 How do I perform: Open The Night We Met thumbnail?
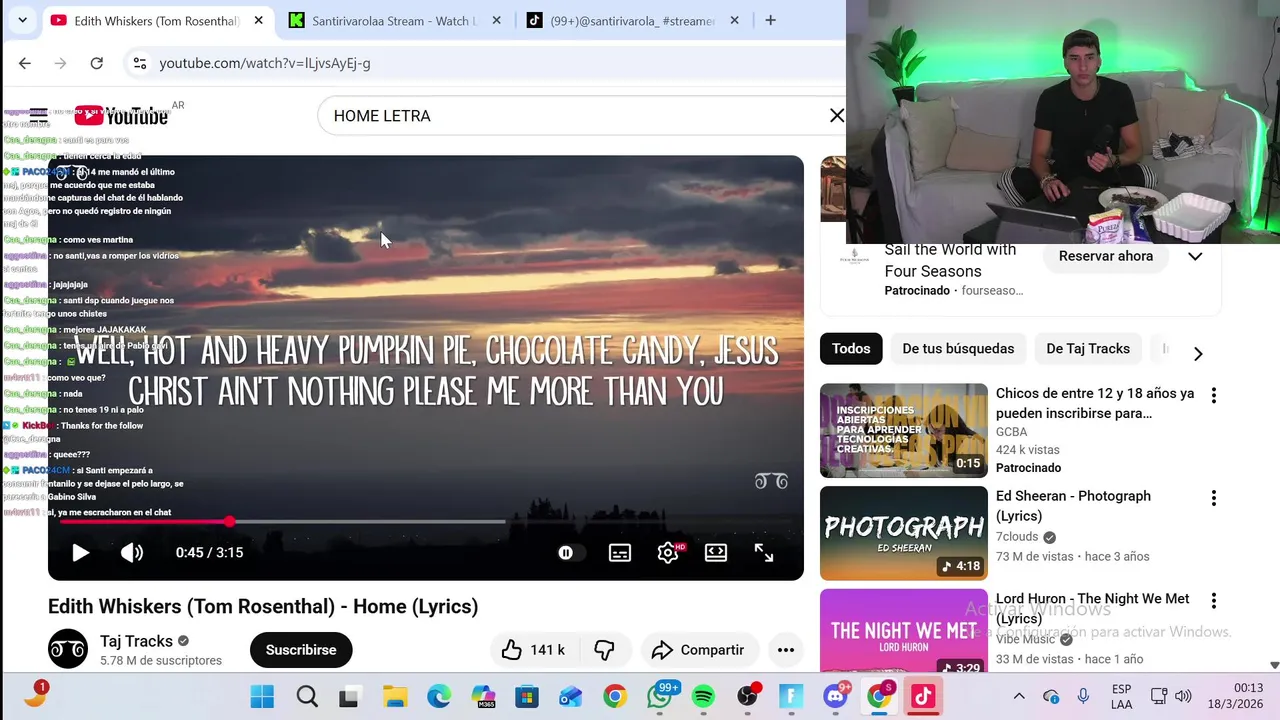[904, 630]
